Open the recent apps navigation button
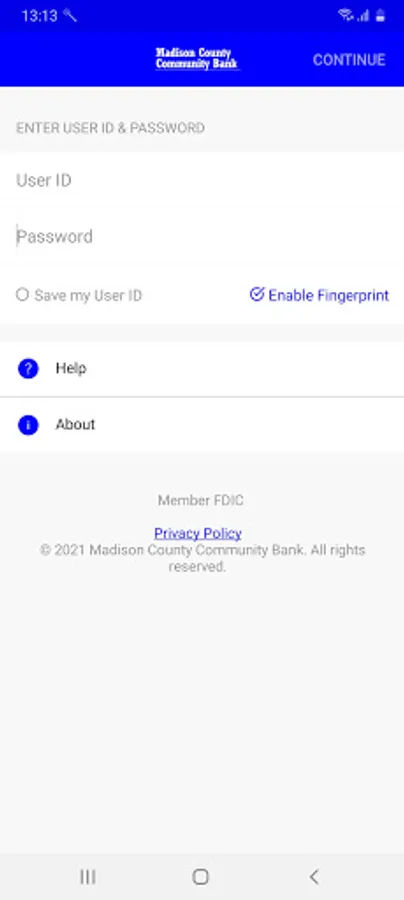This screenshot has height=900, width=404. click(x=88, y=876)
